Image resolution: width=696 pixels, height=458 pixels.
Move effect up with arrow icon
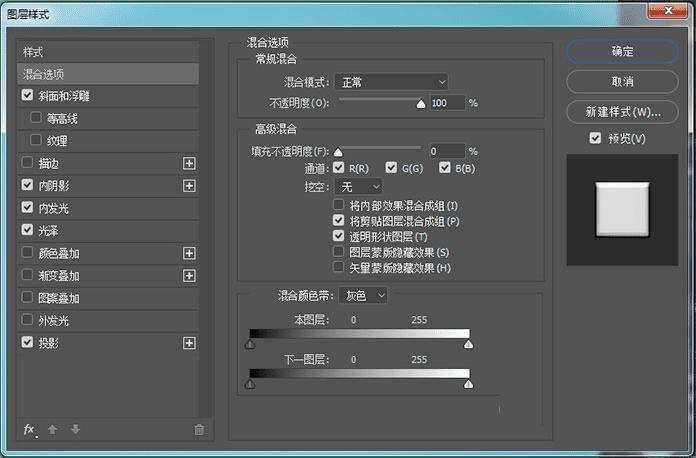(52, 429)
